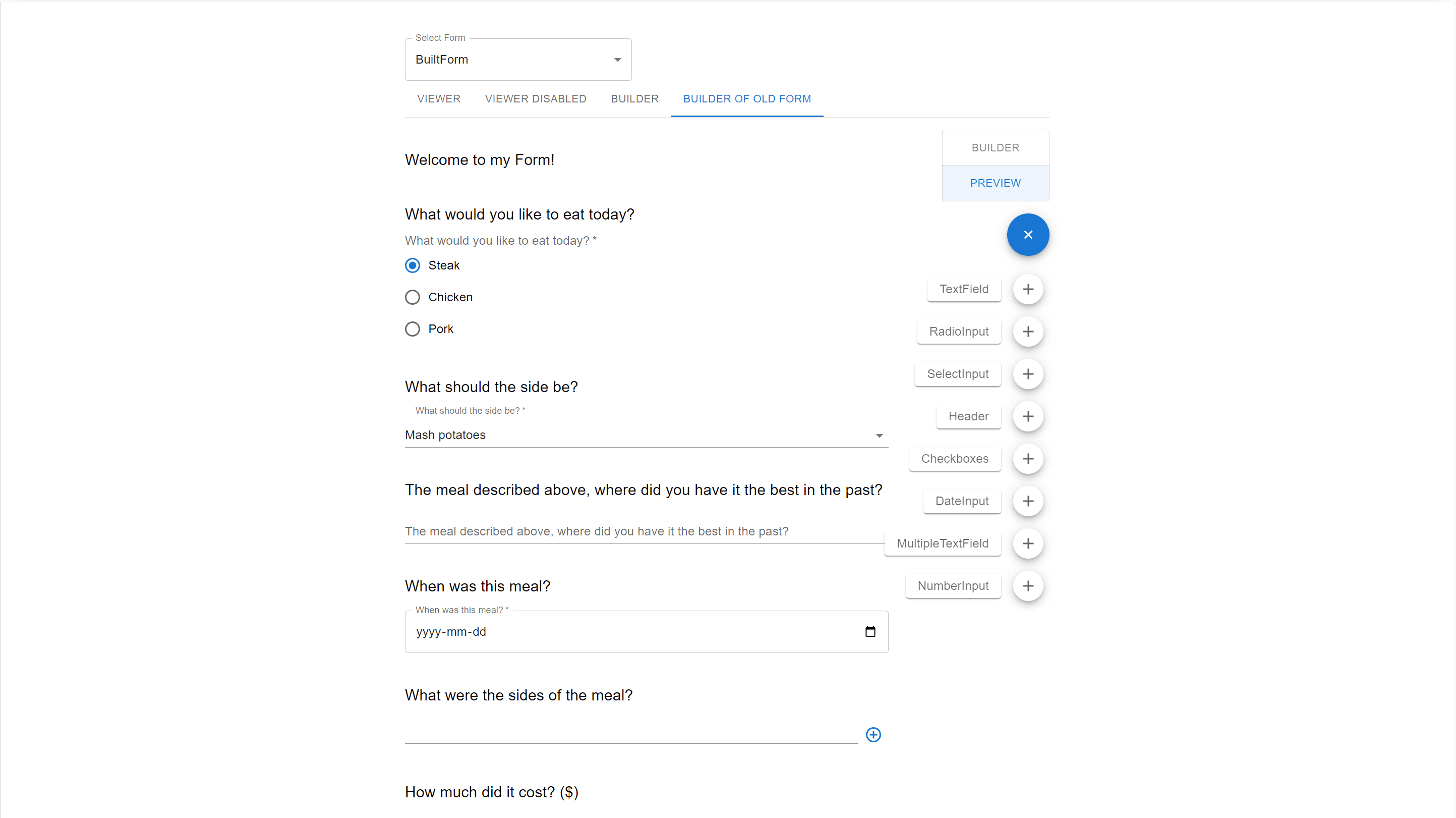The width and height of the screenshot is (1456, 818).
Task: Add a DateInput with plus icon
Action: [1027, 501]
